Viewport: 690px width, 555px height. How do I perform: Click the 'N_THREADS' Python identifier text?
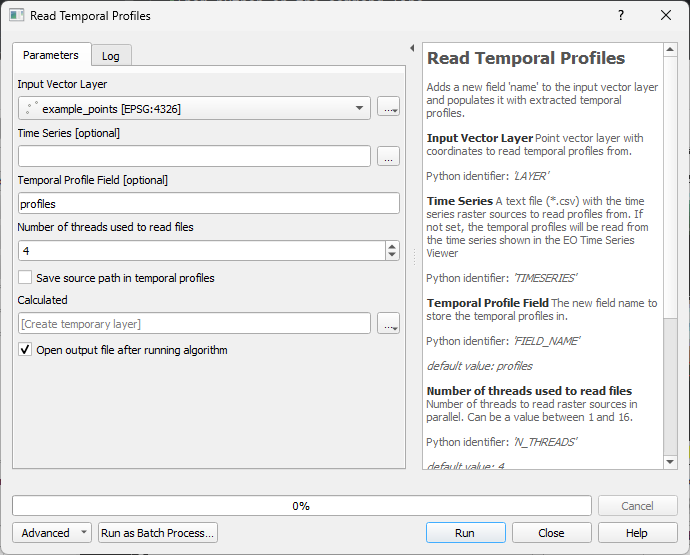(x=546, y=442)
